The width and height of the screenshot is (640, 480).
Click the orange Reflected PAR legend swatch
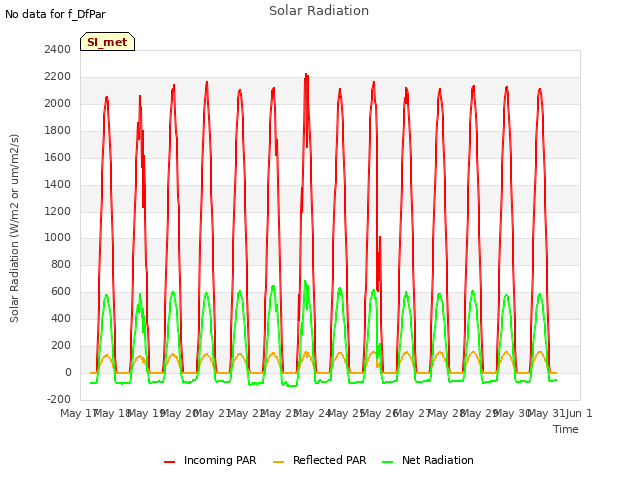(x=278, y=462)
